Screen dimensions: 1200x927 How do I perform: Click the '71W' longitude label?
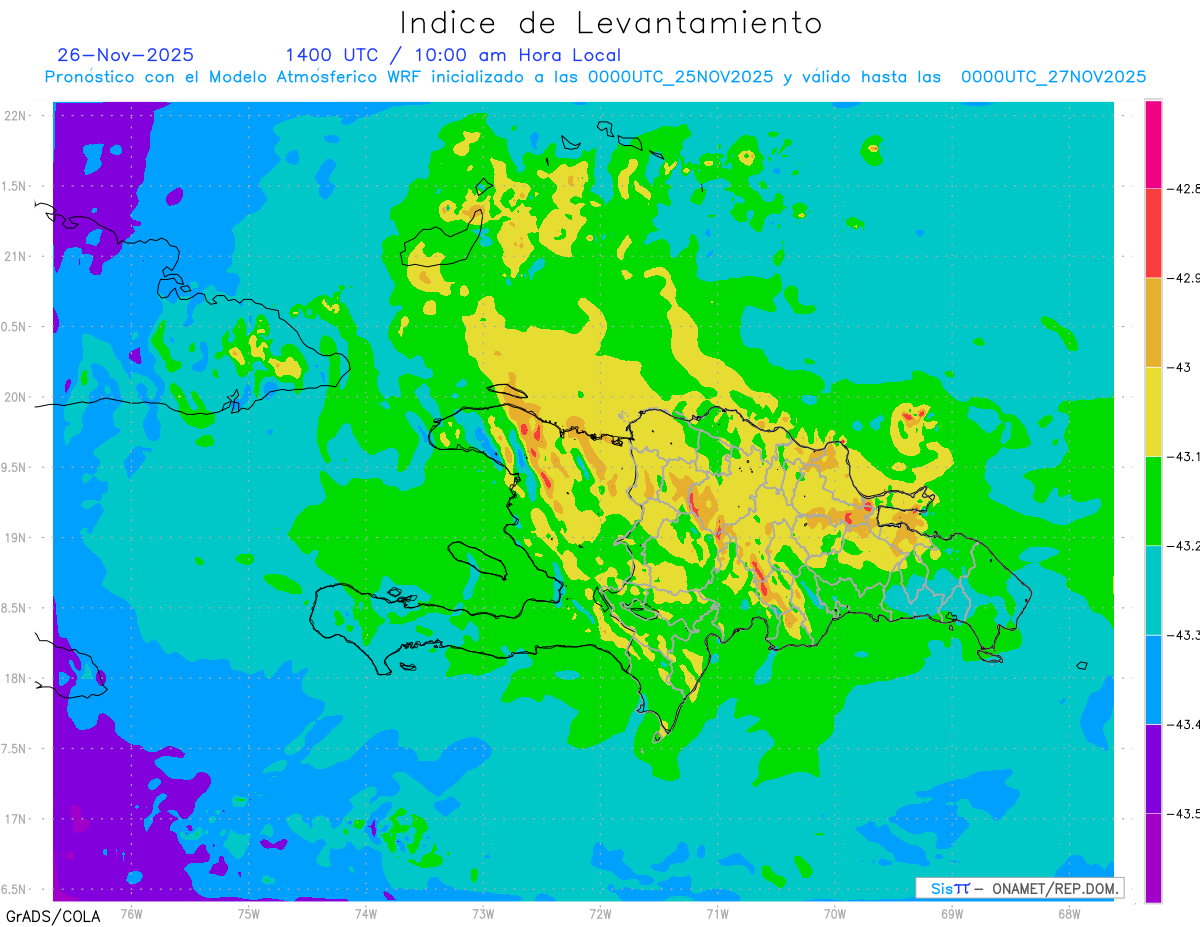[x=717, y=913]
